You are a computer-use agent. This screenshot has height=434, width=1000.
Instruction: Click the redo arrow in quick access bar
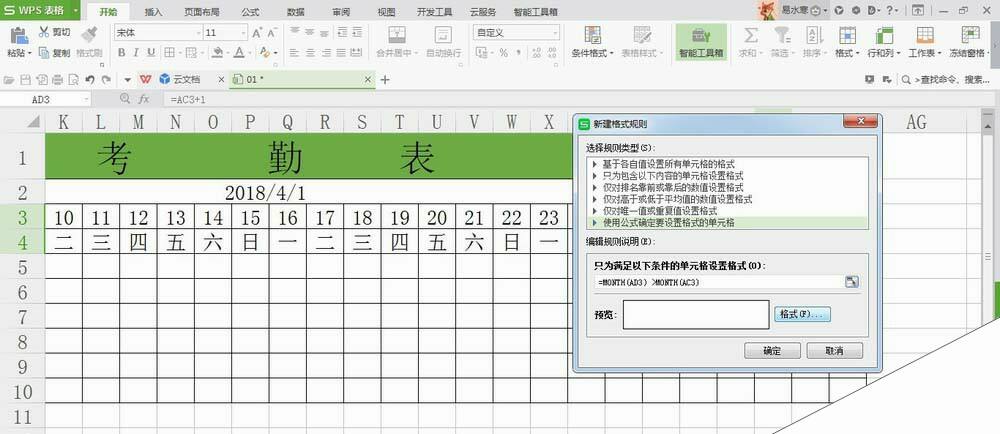107,79
